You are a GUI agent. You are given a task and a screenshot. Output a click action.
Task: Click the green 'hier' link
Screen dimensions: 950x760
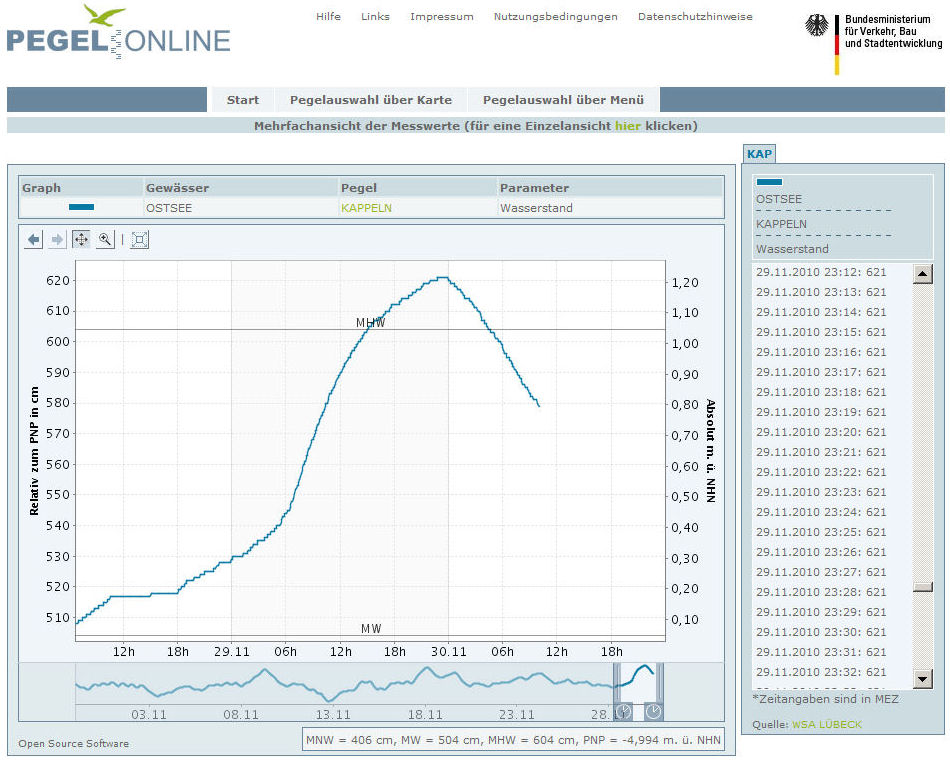[x=627, y=126]
